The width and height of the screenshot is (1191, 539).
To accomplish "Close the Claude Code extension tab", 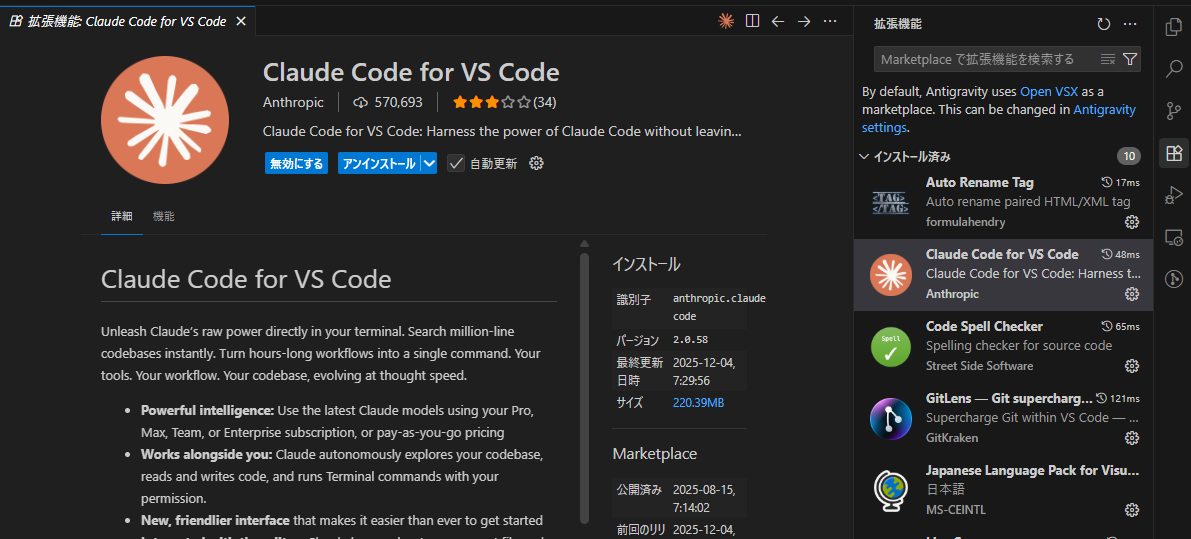I will [241, 21].
